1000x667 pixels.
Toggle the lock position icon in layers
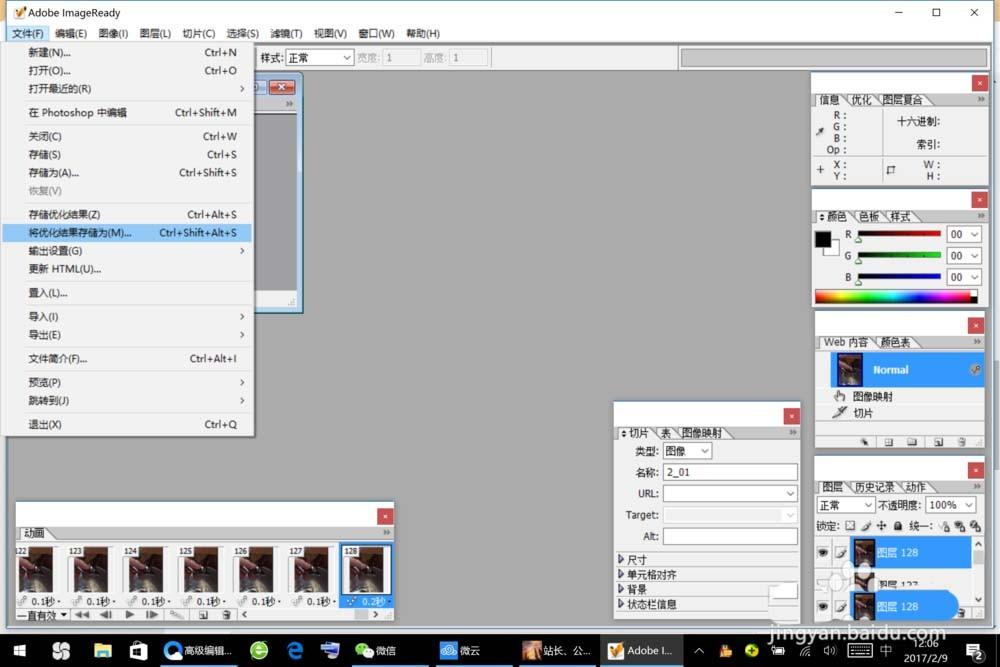(881, 526)
